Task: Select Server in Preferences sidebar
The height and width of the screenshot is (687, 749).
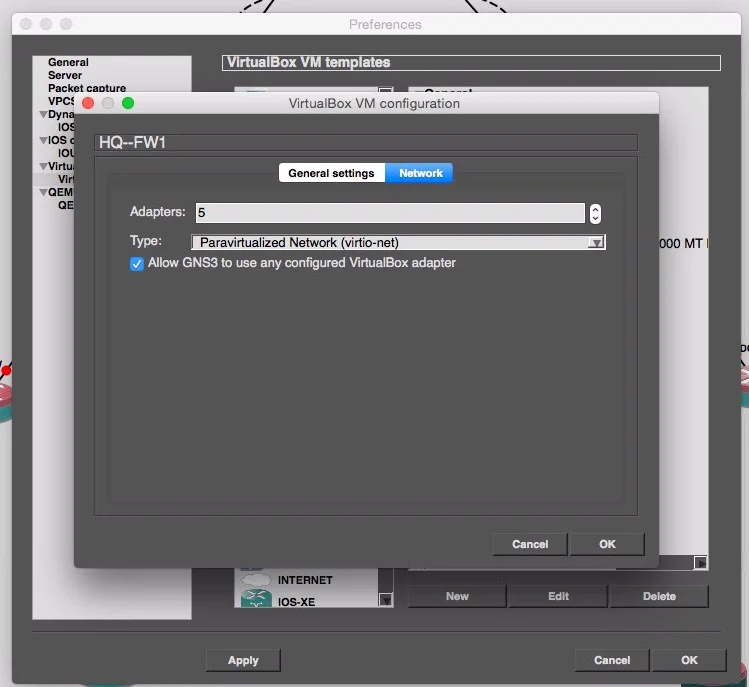Action: pos(65,75)
